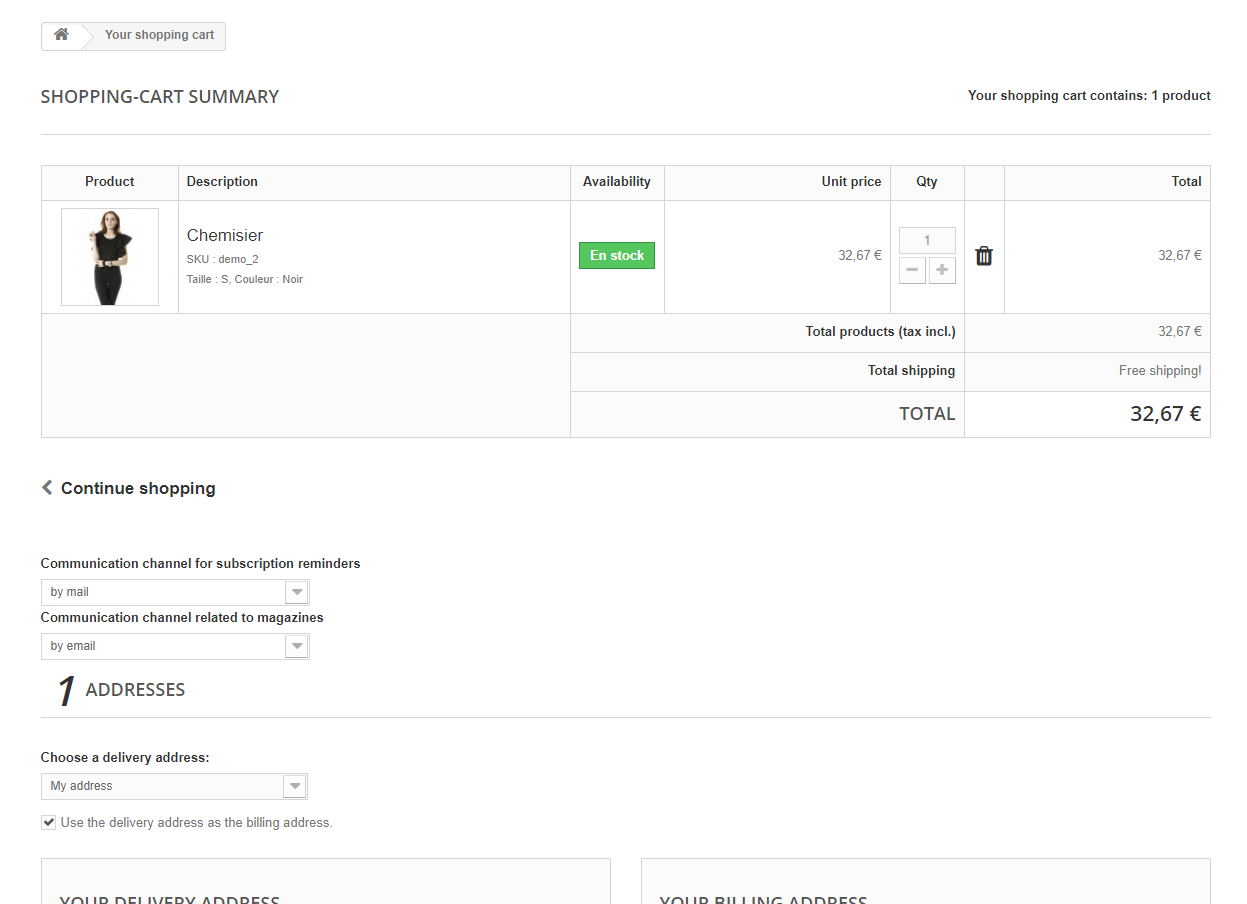Open the Chemisier product thumbnail

110,257
